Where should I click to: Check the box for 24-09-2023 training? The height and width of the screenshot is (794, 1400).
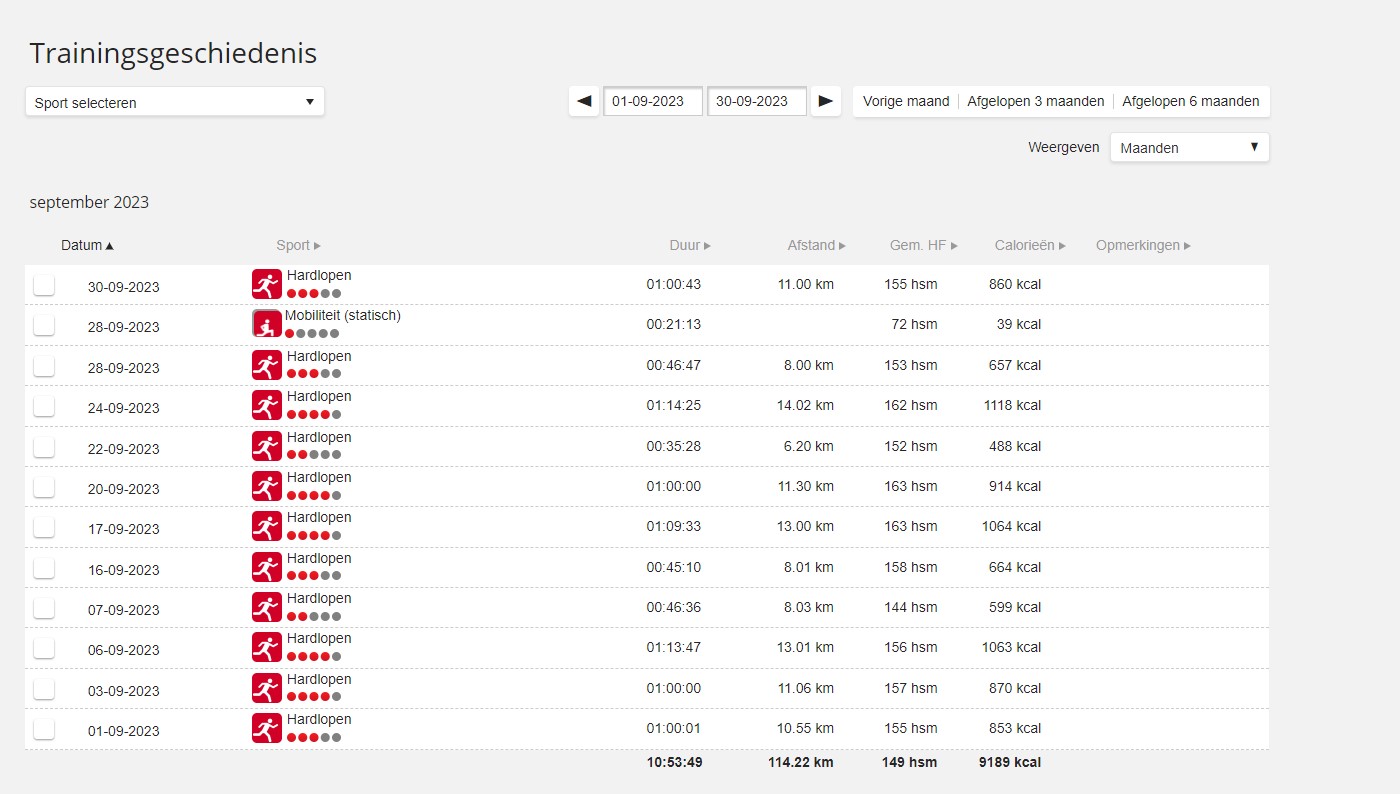point(44,406)
